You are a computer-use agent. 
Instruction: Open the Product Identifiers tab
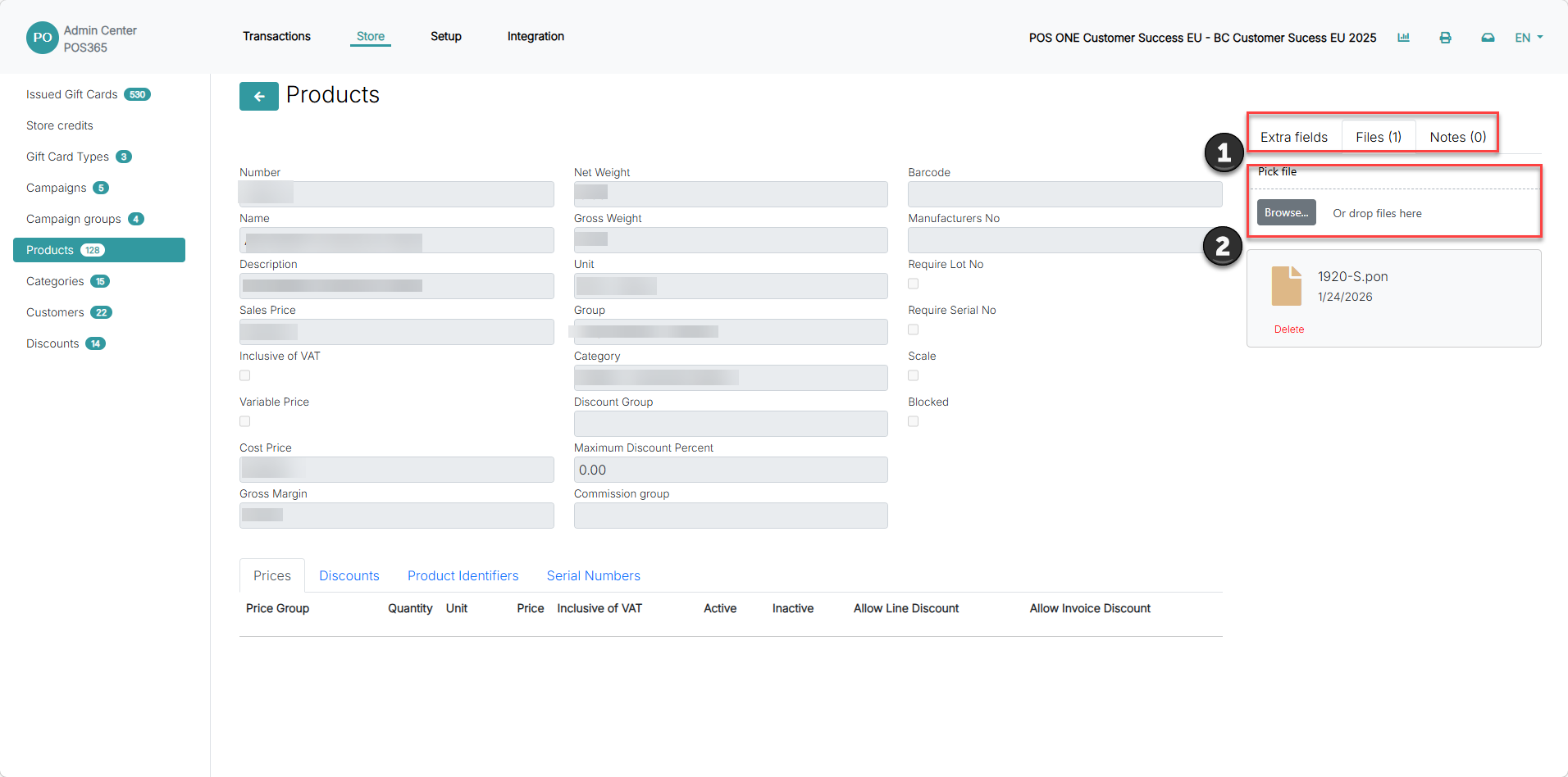[x=463, y=575]
